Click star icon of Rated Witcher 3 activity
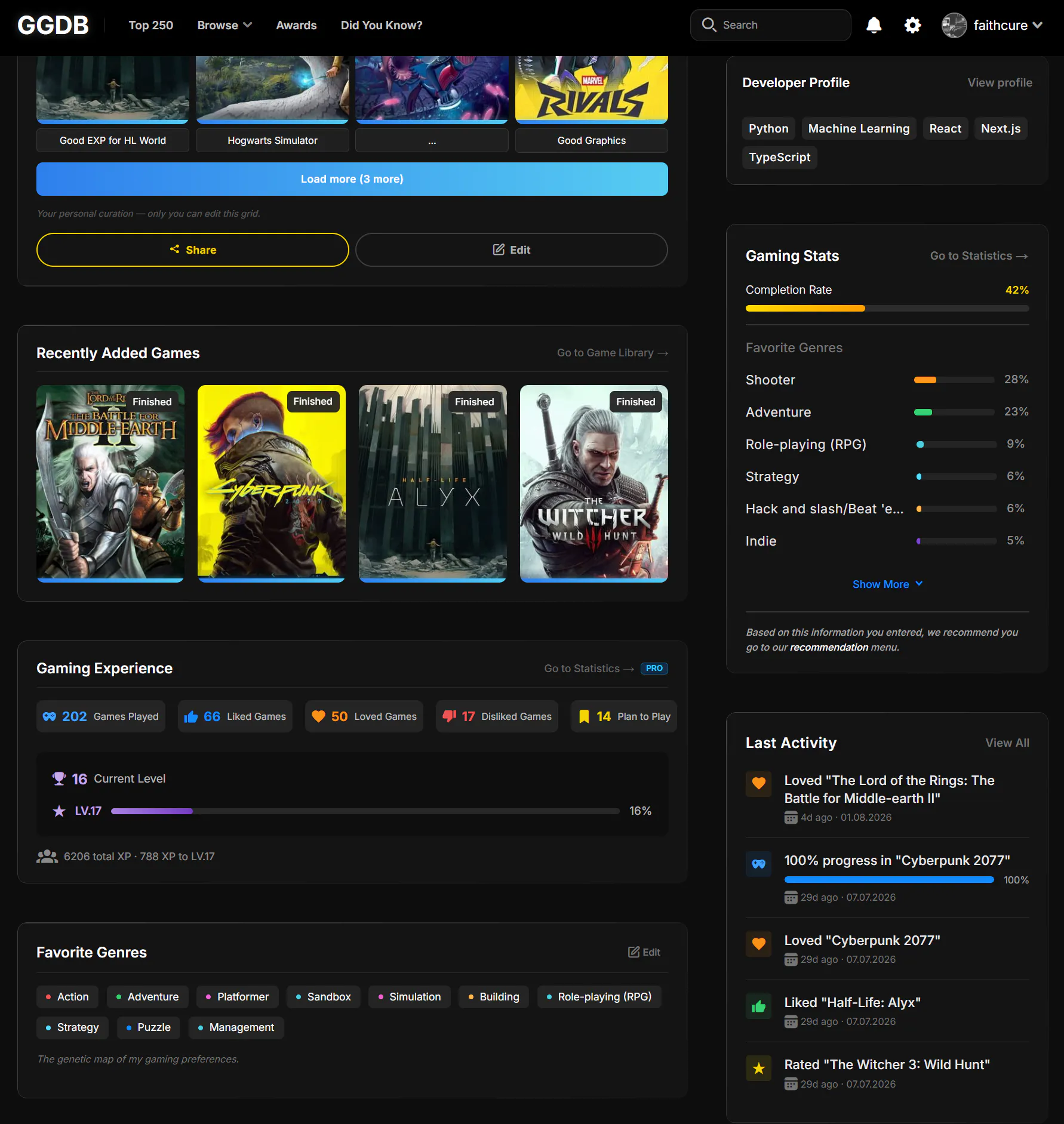1064x1124 pixels. coord(758,1068)
